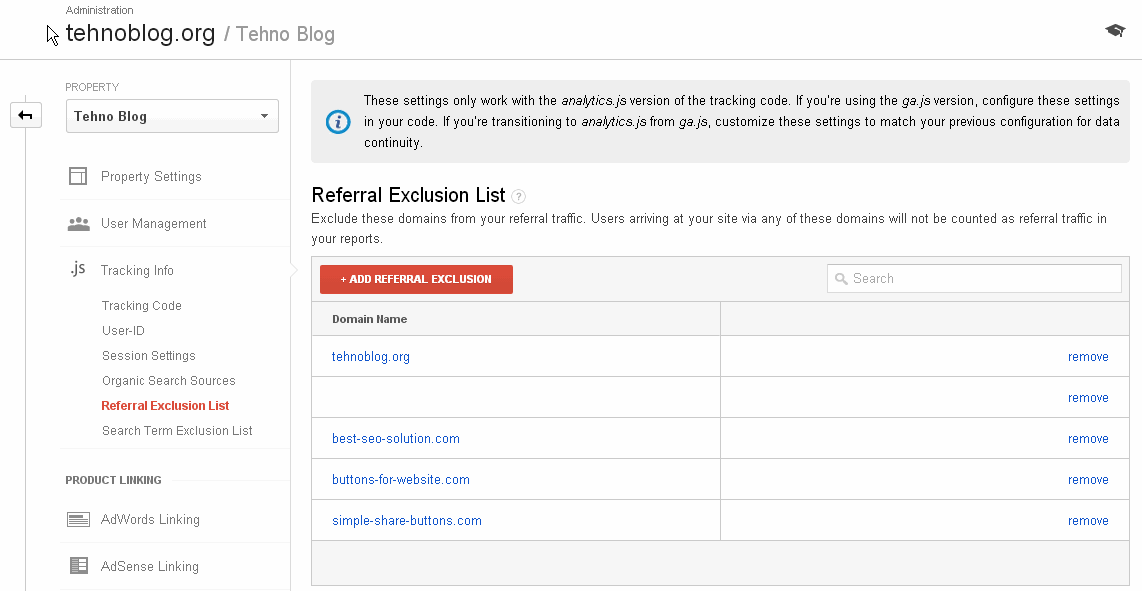Screen dimensions: 1142x591
Task: Select User-ID under Tracking Info
Action: click(x=123, y=331)
